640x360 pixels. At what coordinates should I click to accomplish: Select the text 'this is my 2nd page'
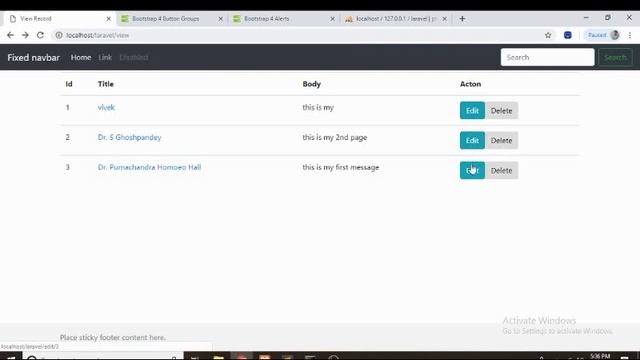point(335,138)
